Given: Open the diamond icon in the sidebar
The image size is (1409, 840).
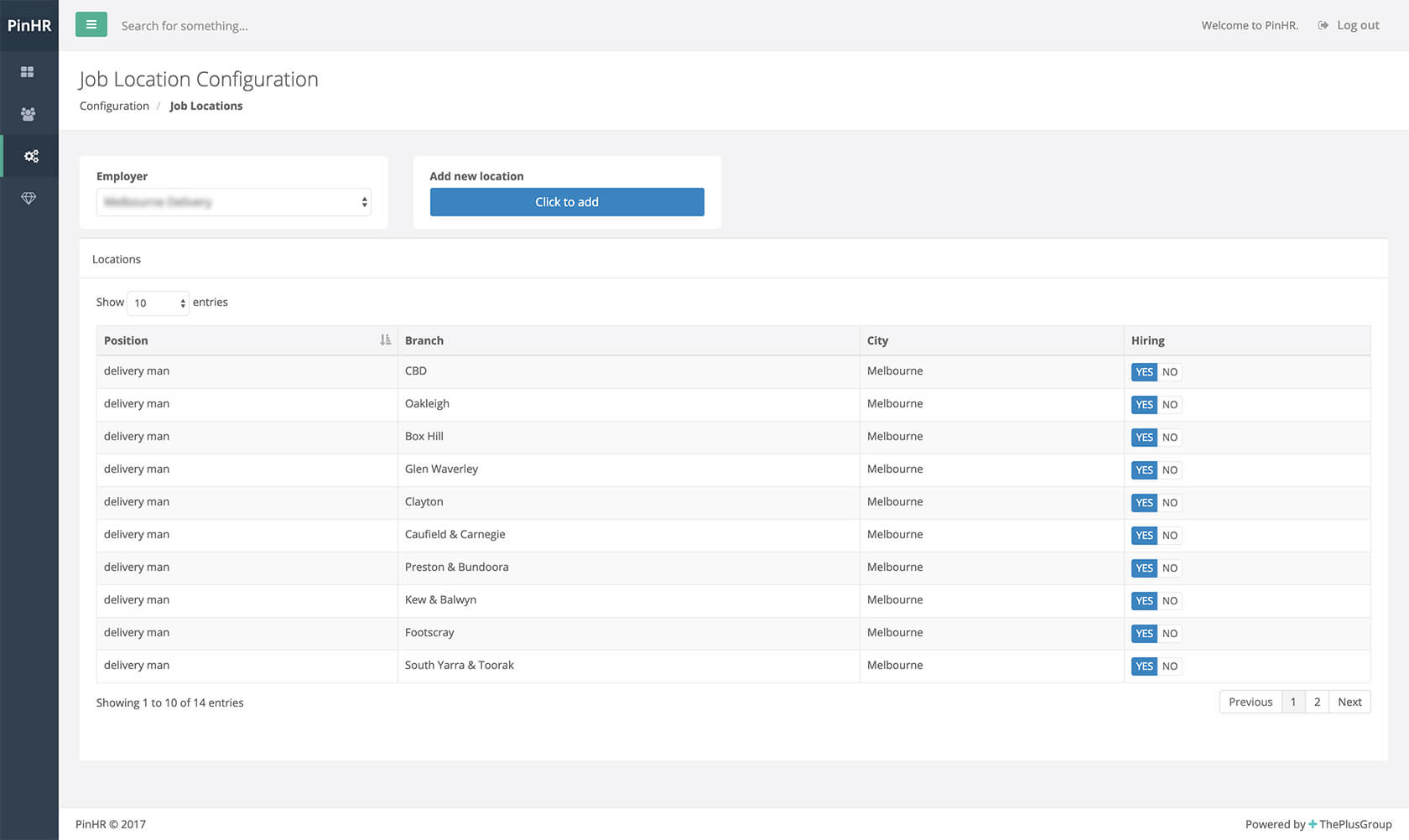Looking at the screenshot, I should [x=29, y=198].
